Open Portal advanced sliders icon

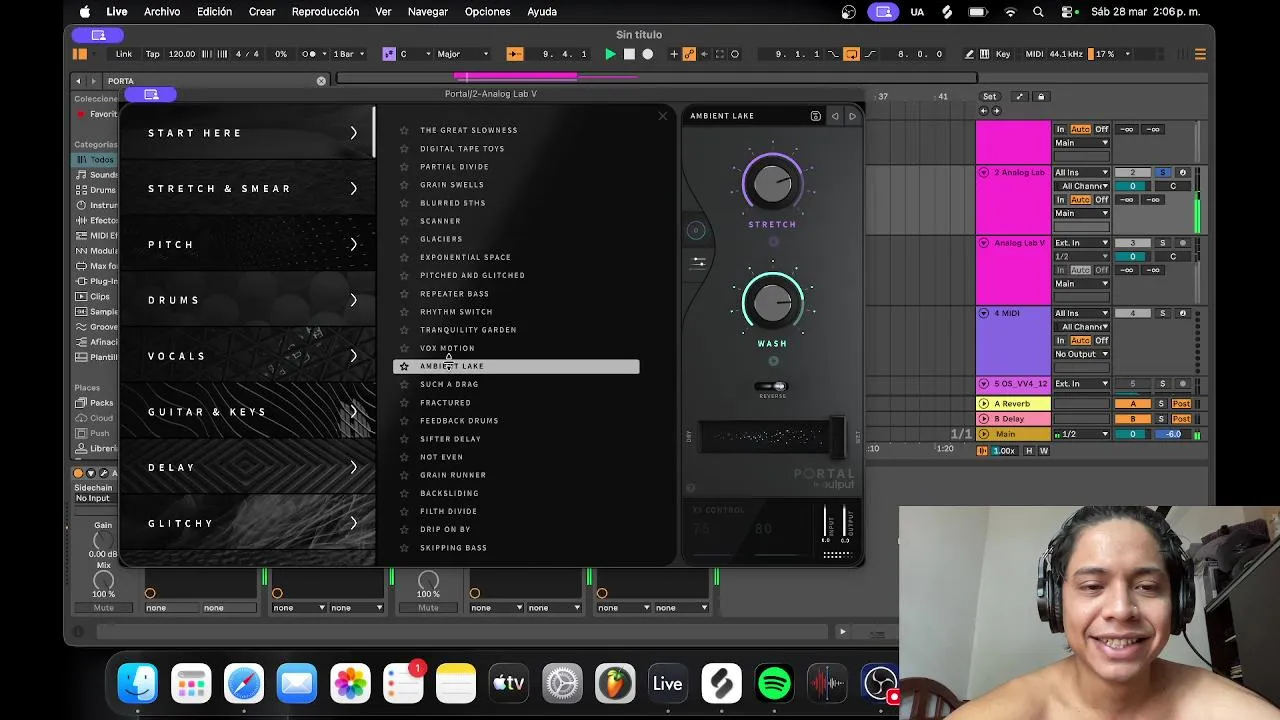click(x=698, y=263)
